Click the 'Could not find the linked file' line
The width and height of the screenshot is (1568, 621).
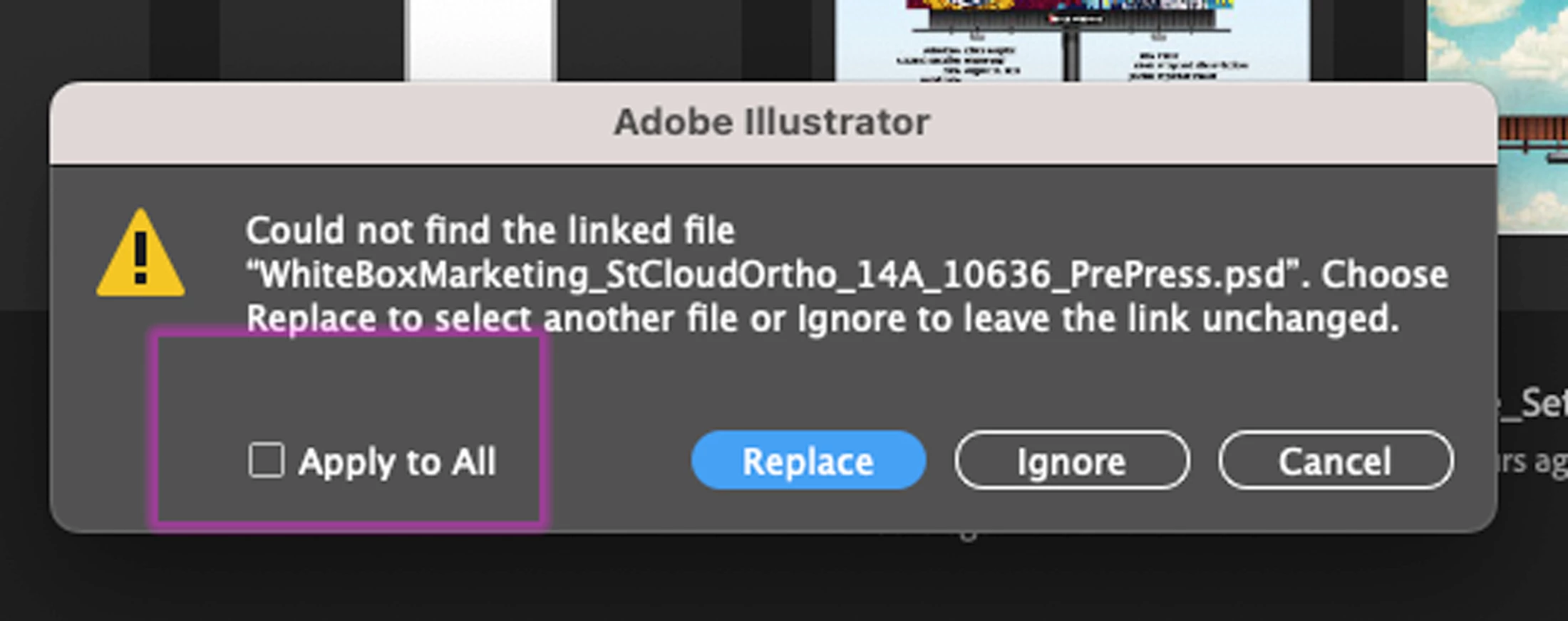490,231
